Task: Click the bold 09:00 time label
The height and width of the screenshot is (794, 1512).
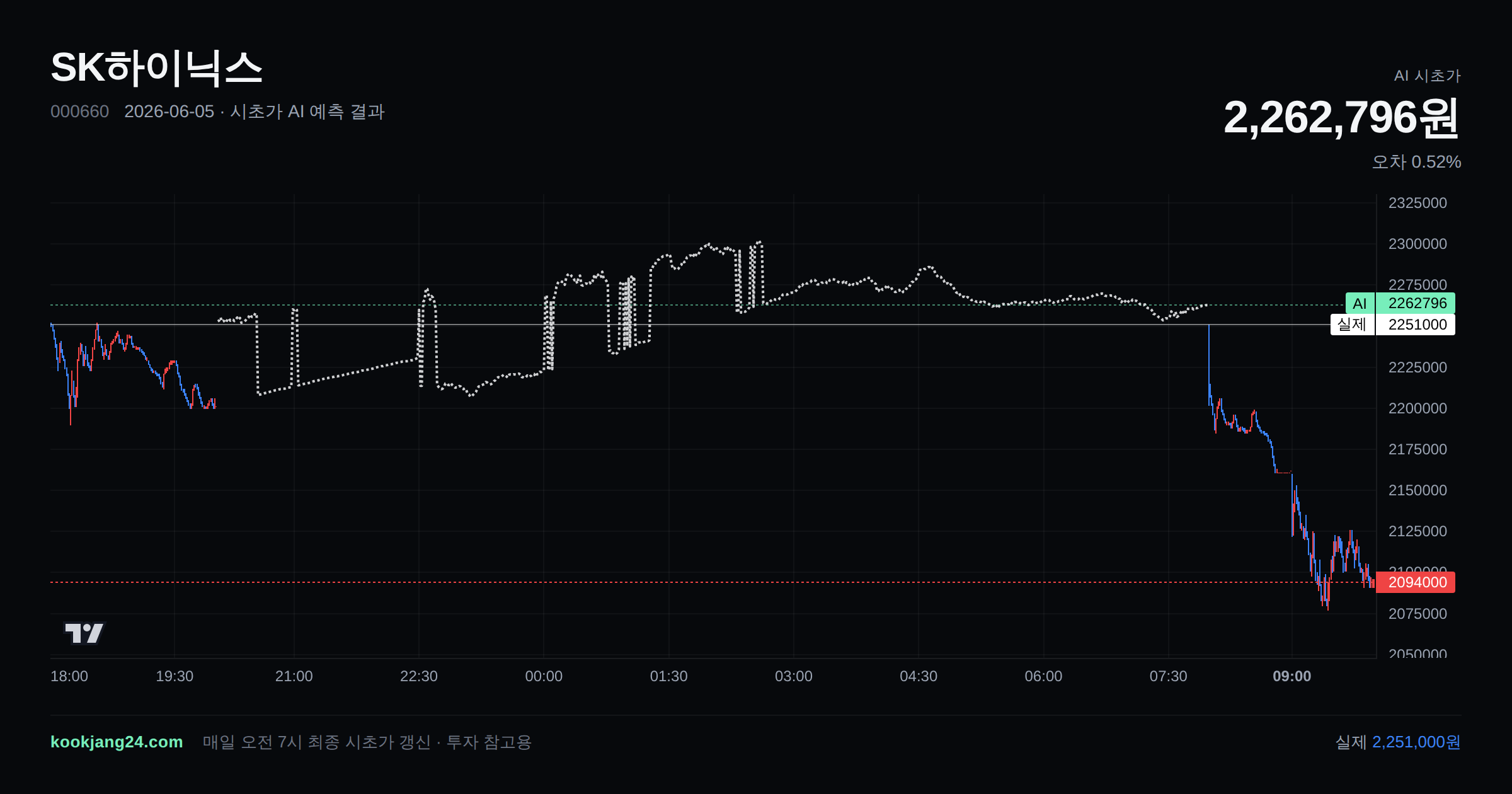Action: [x=1291, y=676]
